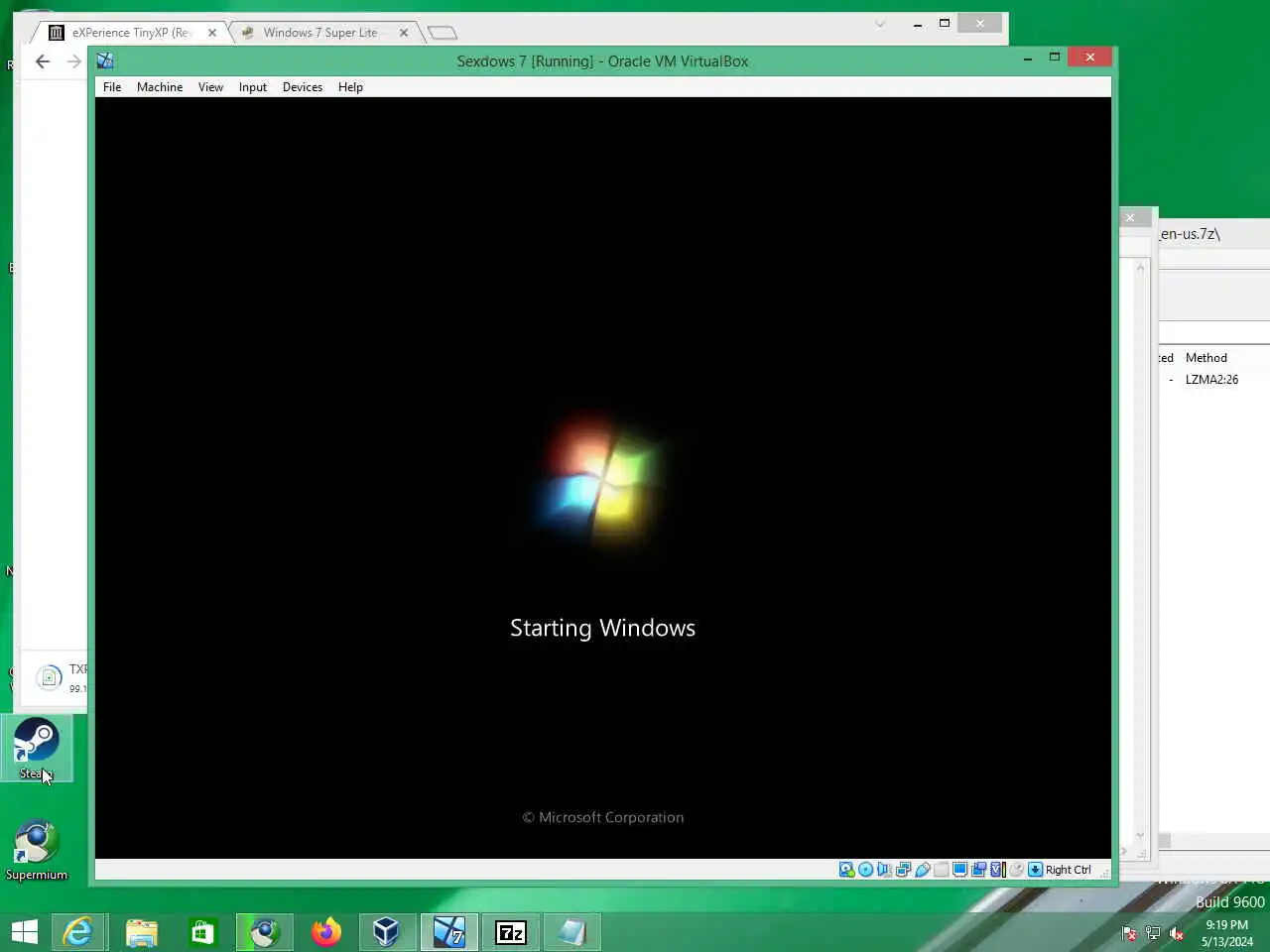Open the Devices menu in VirtualBox
The height and width of the screenshot is (952, 1270).
[x=303, y=87]
